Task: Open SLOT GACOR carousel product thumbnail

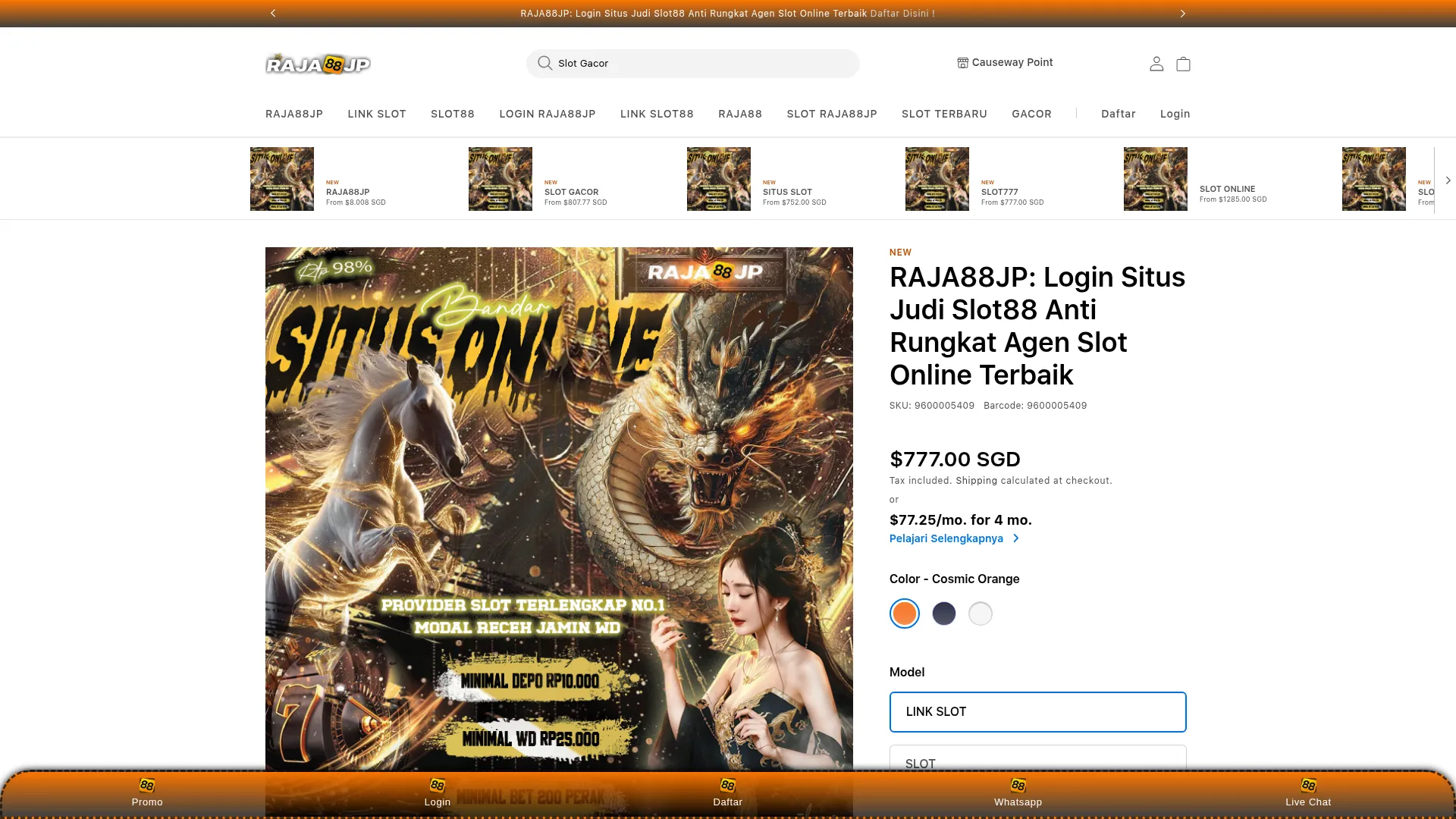Action: pyautogui.click(x=500, y=179)
